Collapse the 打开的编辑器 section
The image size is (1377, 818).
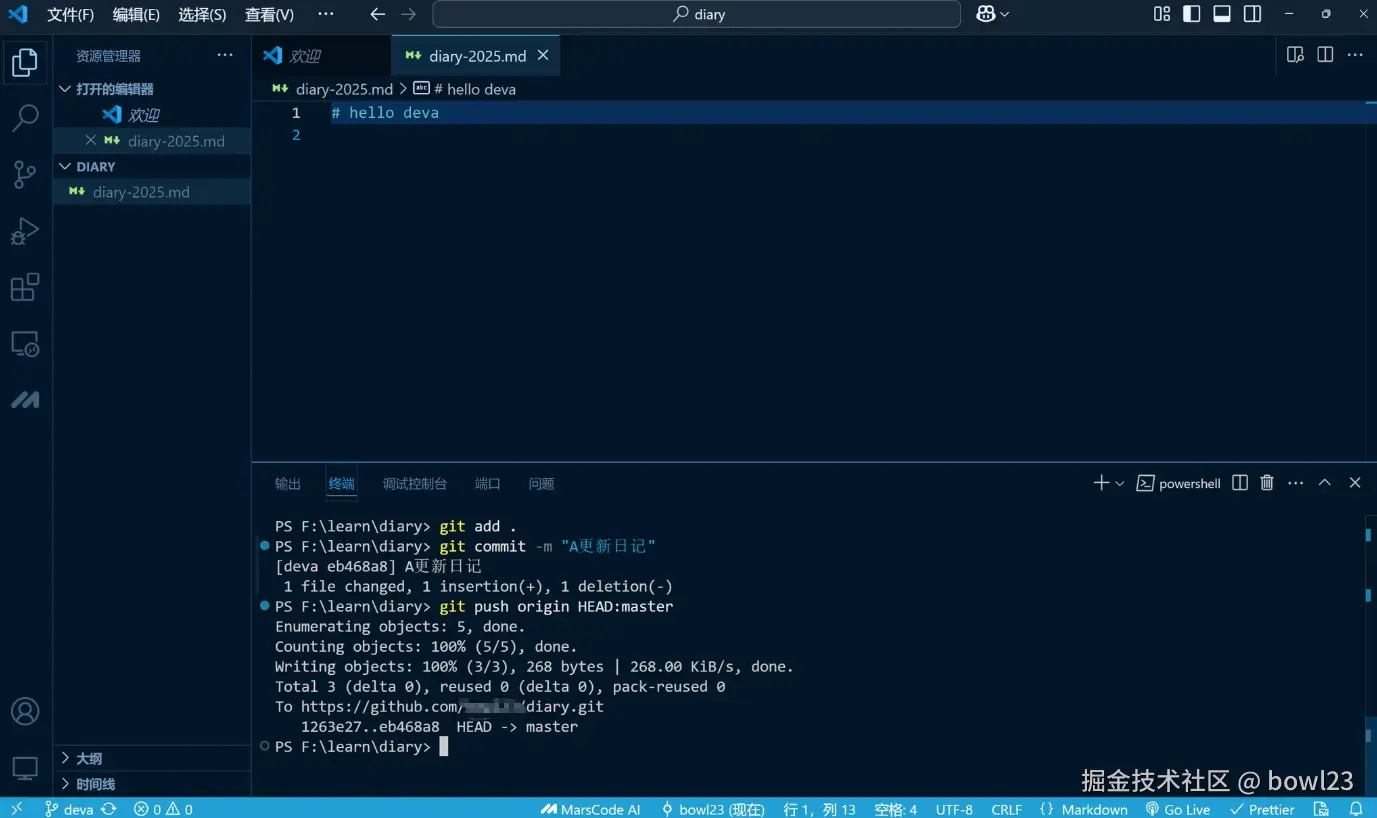pyautogui.click(x=150, y=89)
